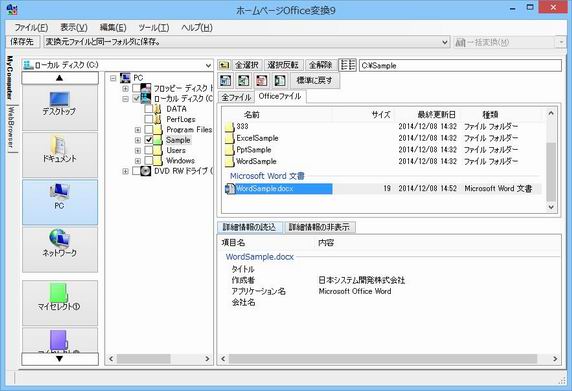Open the 表示(V) menu
Image resolution: width=572 pixels, height=391 pixels.
point(74,27)
